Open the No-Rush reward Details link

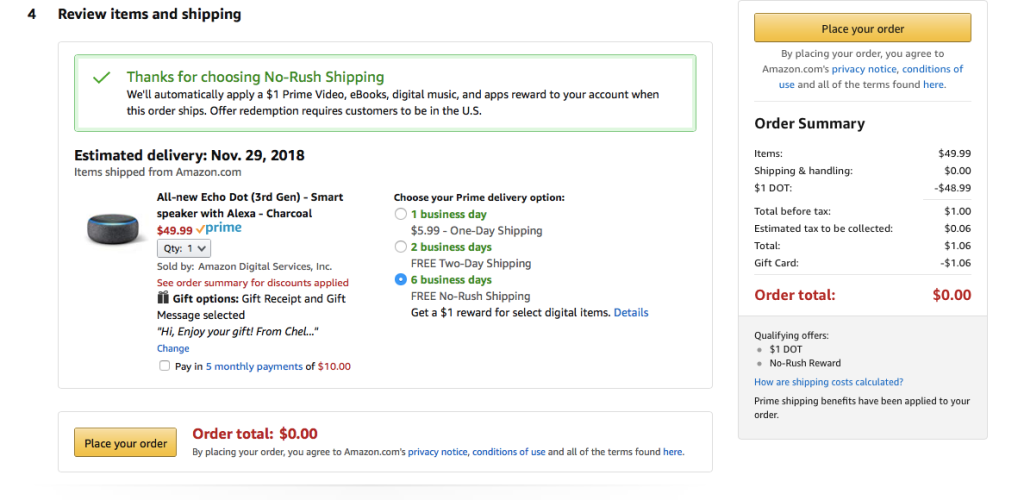point(631,313)
